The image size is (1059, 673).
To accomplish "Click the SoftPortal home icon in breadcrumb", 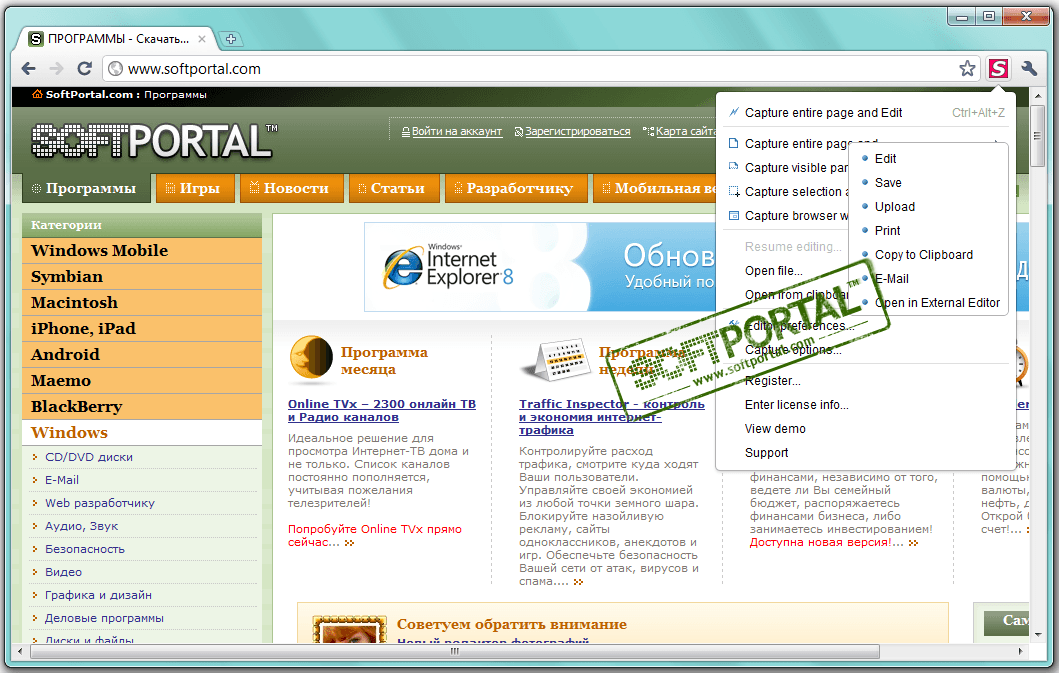I will (x=37, y=94).
